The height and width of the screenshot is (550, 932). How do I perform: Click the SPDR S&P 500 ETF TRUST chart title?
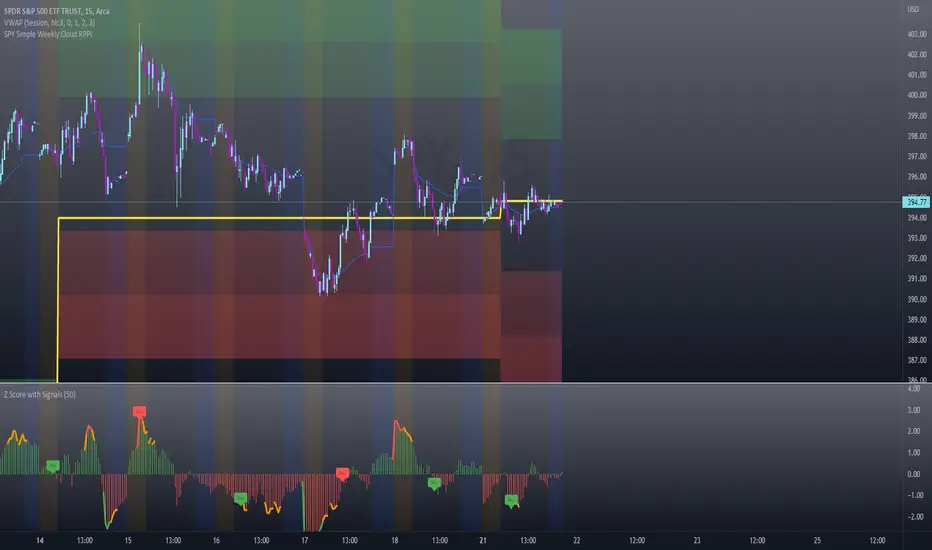click(56, 11)
